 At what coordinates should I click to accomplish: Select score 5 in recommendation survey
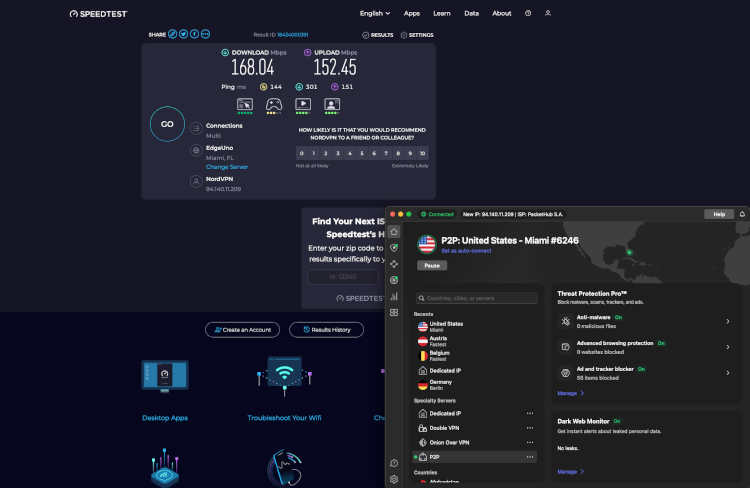click(x=362, y=153)
